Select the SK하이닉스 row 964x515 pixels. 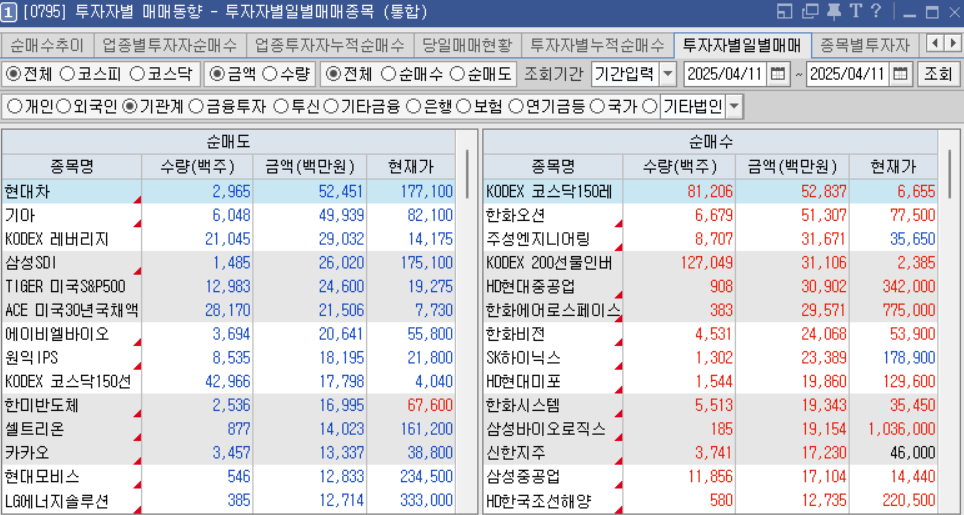click(710, 358)
